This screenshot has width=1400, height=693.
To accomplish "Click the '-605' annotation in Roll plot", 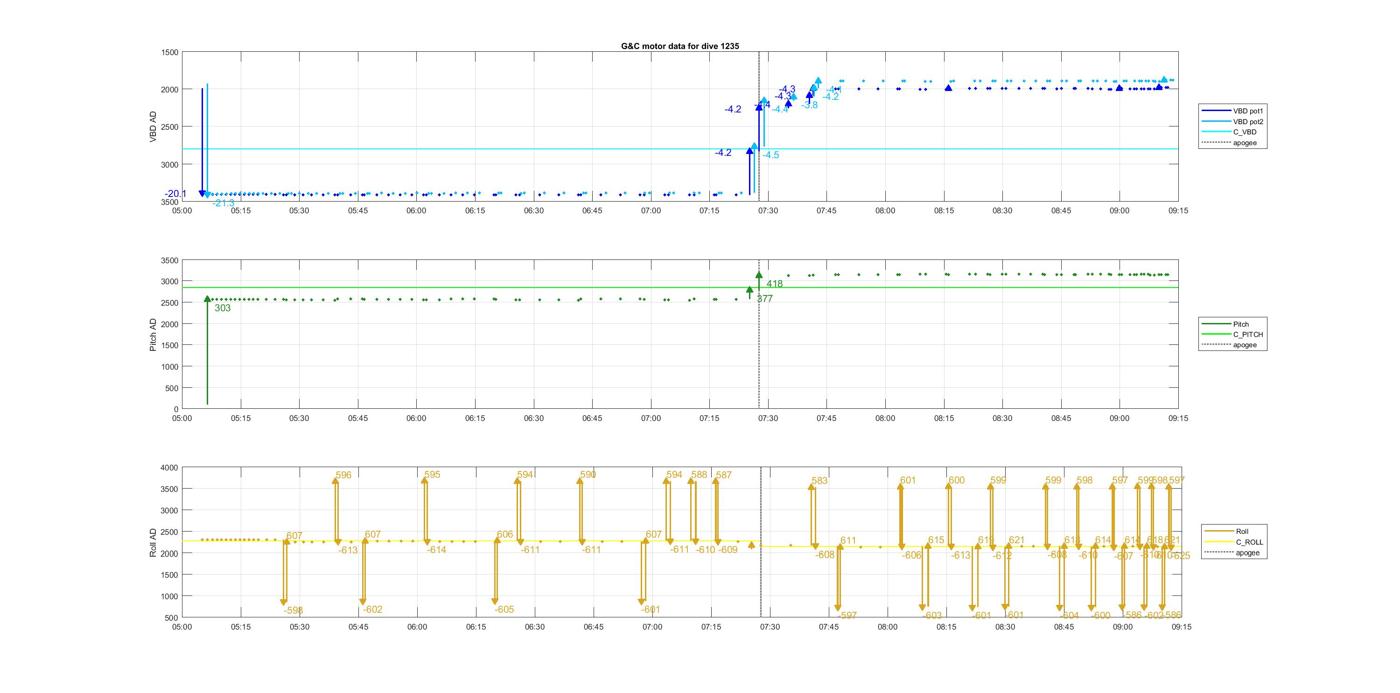I will [504, 609].
